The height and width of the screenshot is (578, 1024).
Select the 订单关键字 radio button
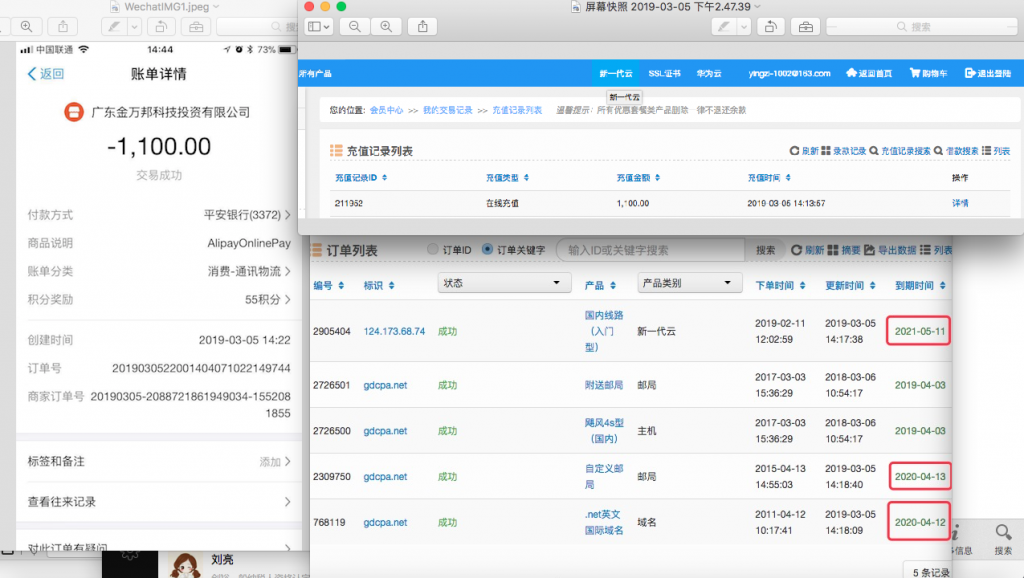[x=488, y=250]
